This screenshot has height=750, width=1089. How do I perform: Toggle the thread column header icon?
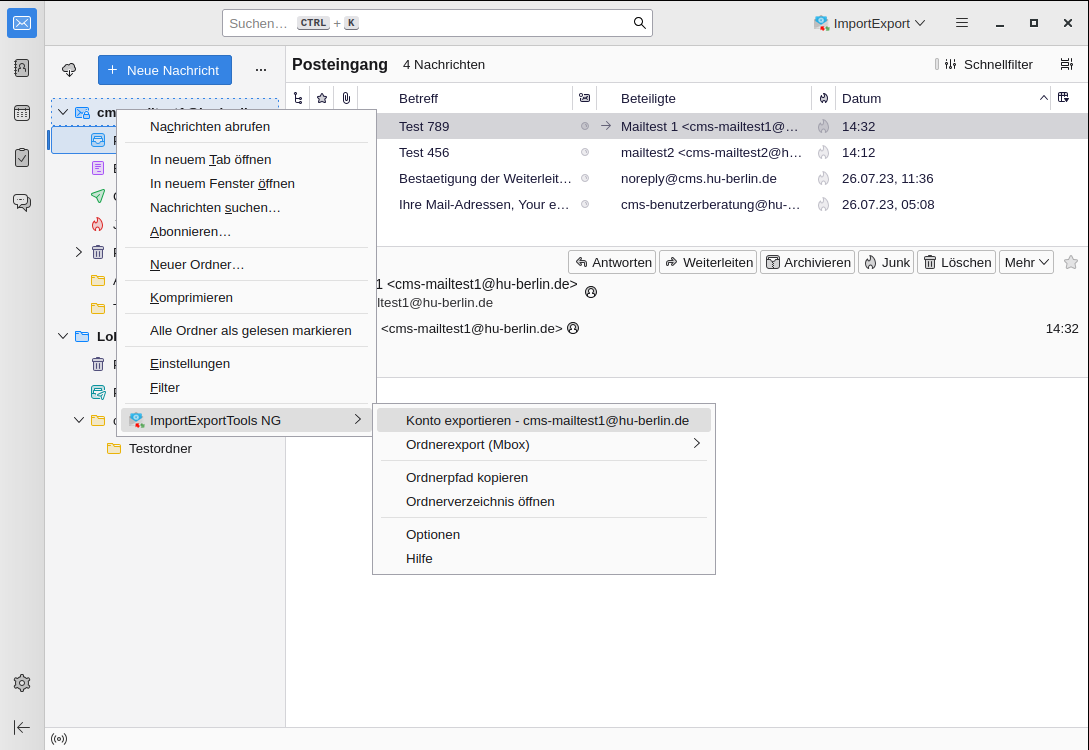click(297, 98)
